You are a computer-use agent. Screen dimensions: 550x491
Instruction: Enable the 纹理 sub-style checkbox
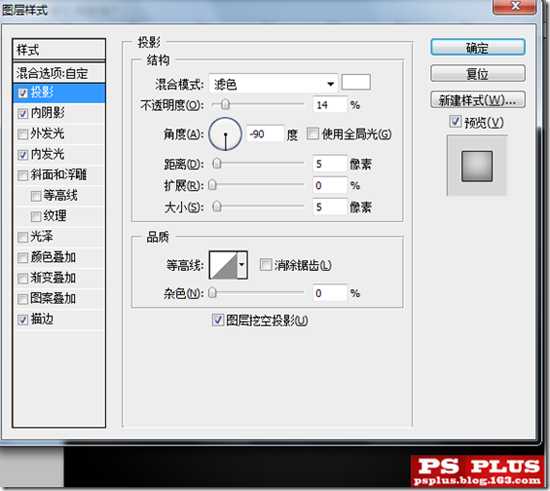click(x=36, y=216)
